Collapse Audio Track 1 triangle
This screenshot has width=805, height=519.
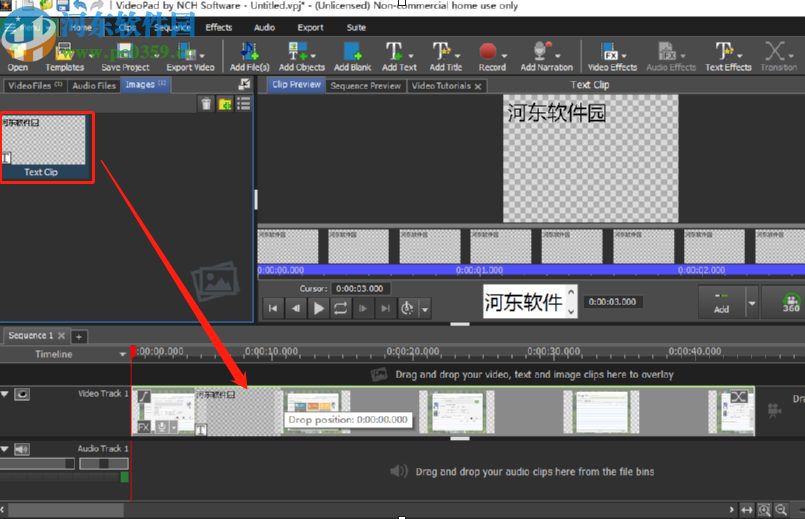pos(5,449)
